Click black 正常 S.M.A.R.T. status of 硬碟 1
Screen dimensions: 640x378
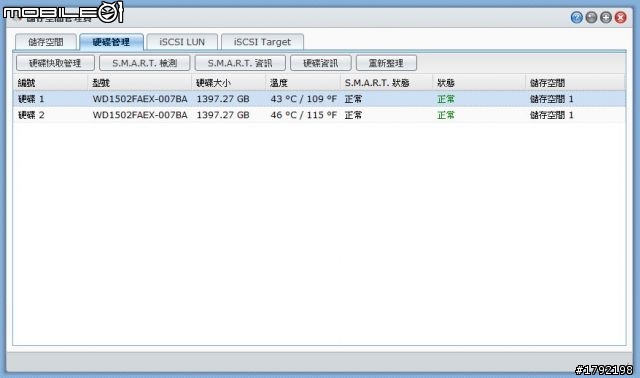point(353,99)
